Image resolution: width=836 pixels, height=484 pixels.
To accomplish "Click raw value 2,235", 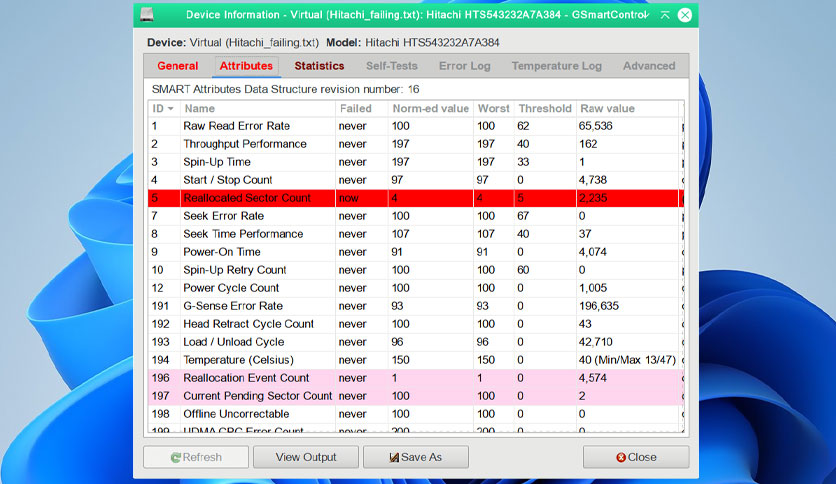I will point(593,198).
